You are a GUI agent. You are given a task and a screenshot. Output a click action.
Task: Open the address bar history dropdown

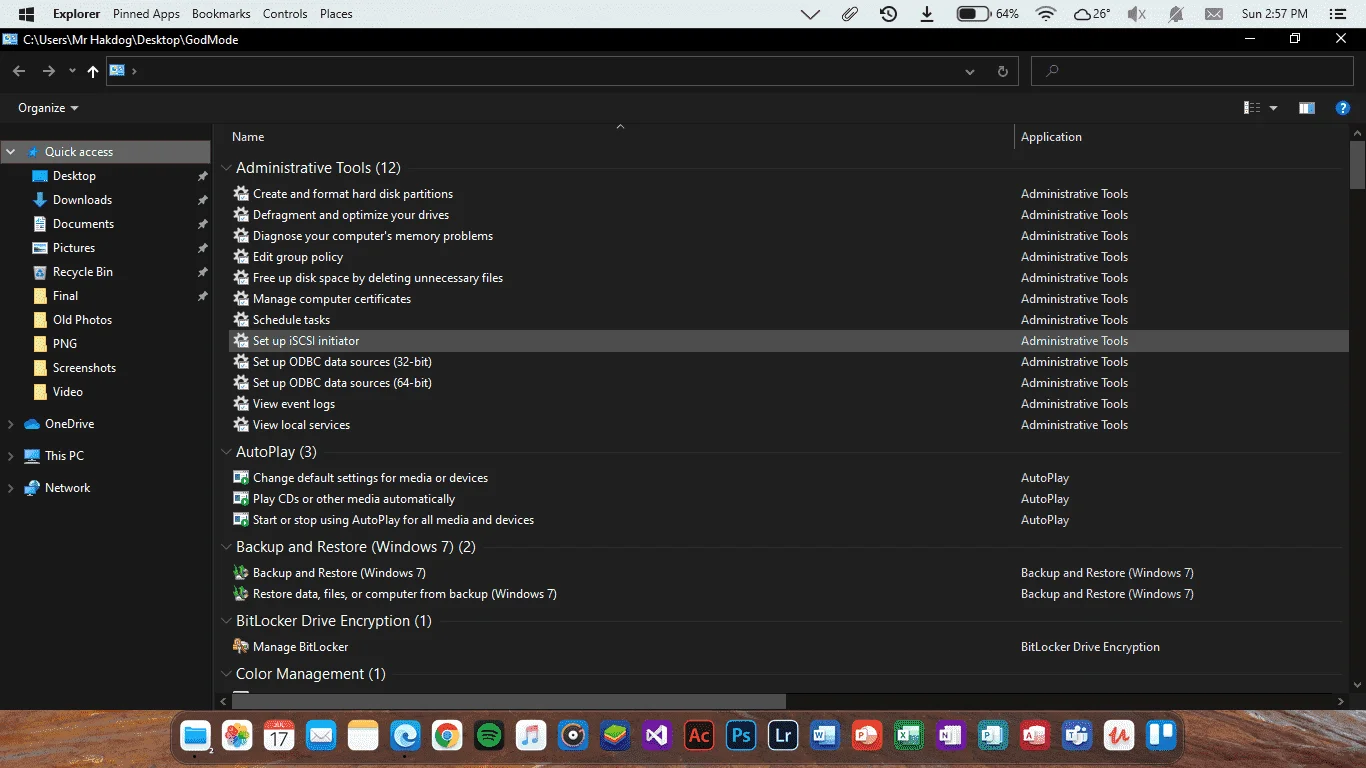970,71
